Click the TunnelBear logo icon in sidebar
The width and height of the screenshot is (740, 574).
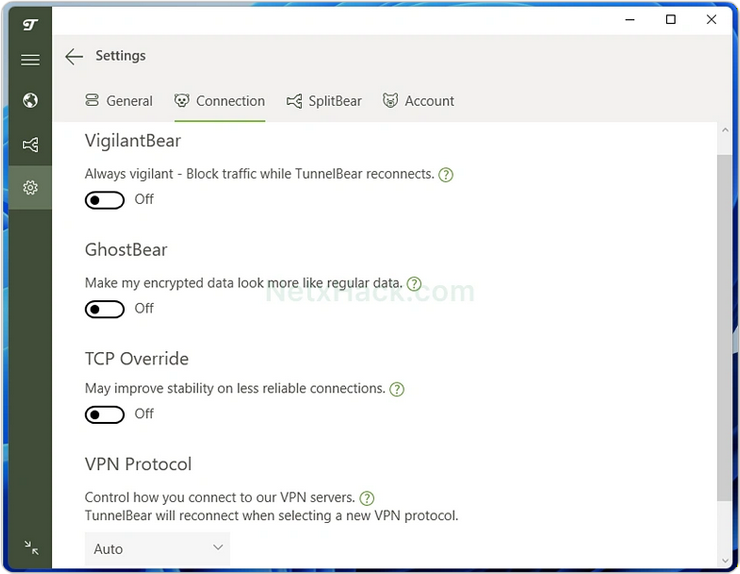point(30,24)
